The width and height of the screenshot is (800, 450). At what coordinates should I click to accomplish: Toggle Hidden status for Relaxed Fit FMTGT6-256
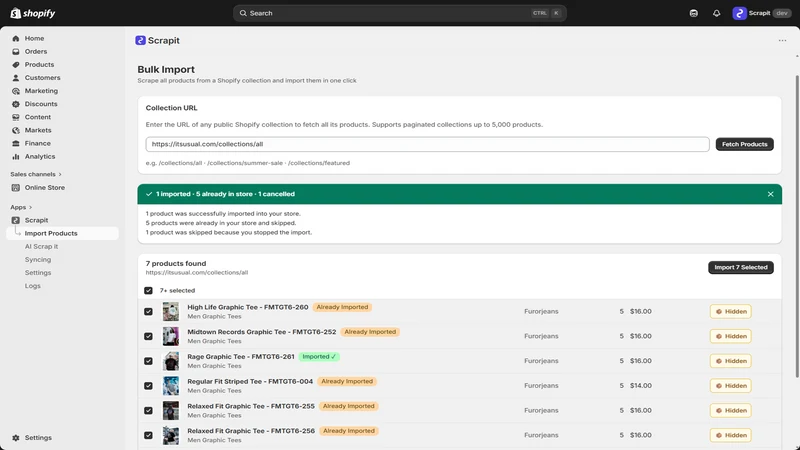coord(731,435)
